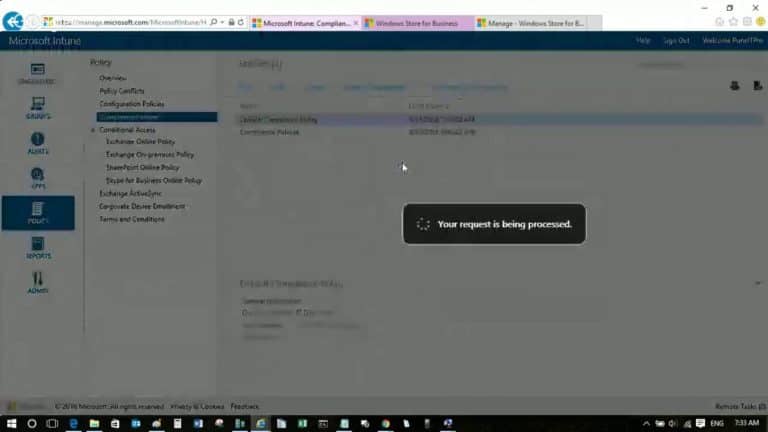Click the browser smiley feedback icon

point(760,22)
